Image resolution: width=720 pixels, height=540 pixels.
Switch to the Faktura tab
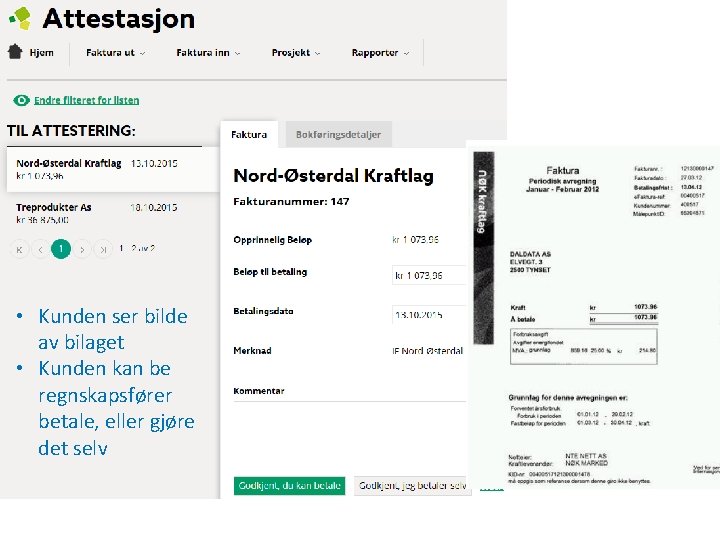[249, 135]
